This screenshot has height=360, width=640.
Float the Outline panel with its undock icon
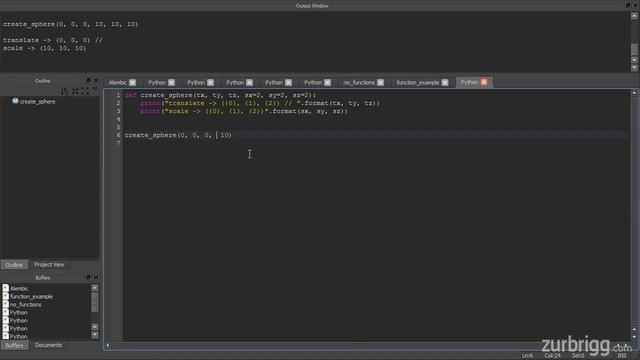[x=89, y=80]
